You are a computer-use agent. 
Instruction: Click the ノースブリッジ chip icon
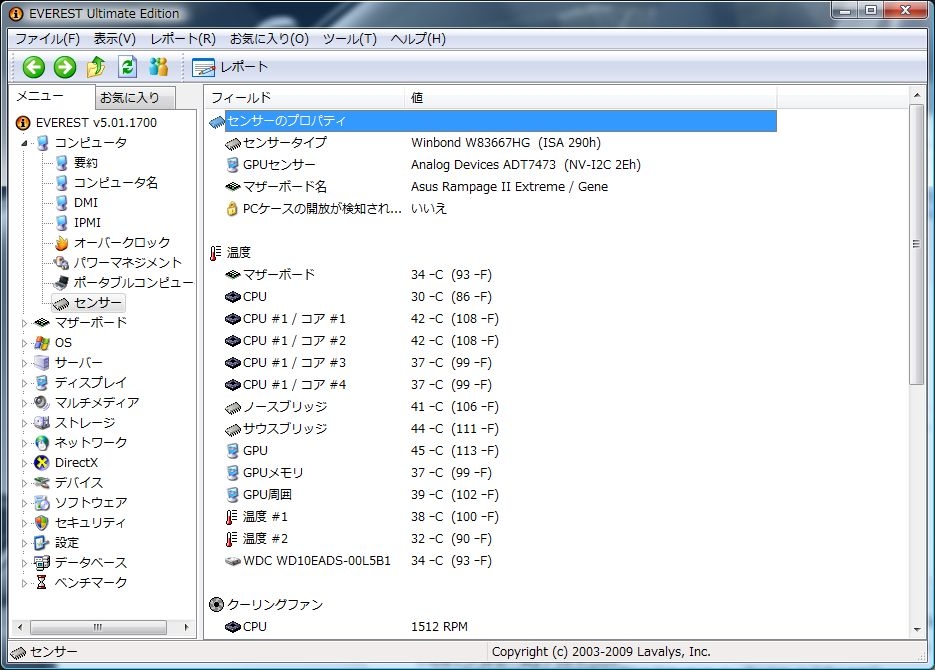tap(233, 408)
